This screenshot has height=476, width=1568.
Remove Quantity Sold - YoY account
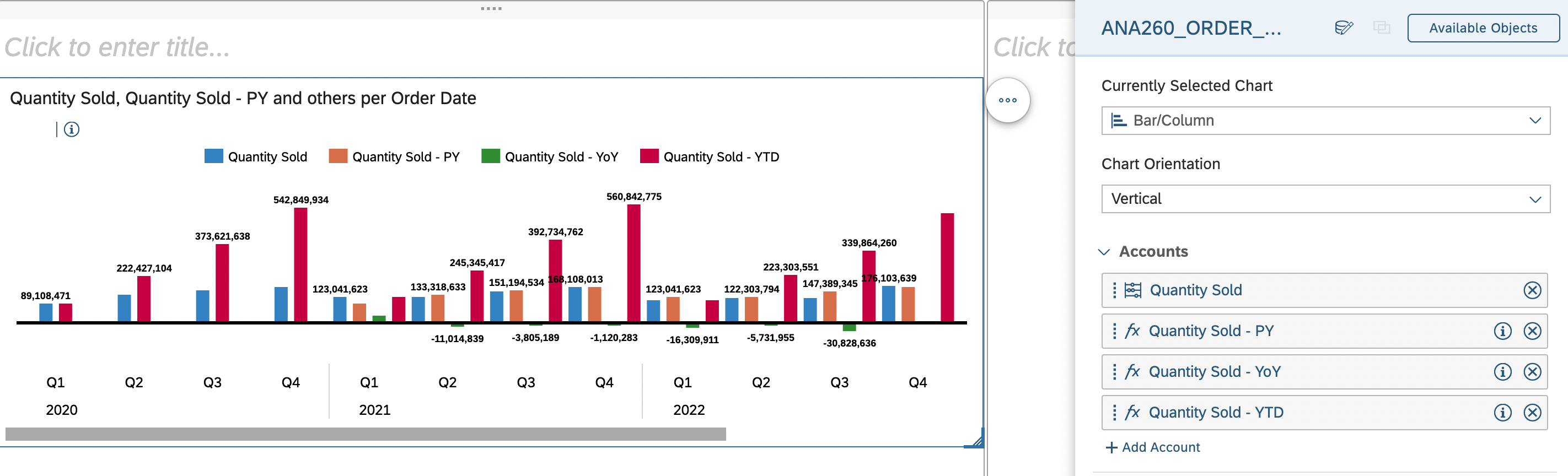(1532, 372)
